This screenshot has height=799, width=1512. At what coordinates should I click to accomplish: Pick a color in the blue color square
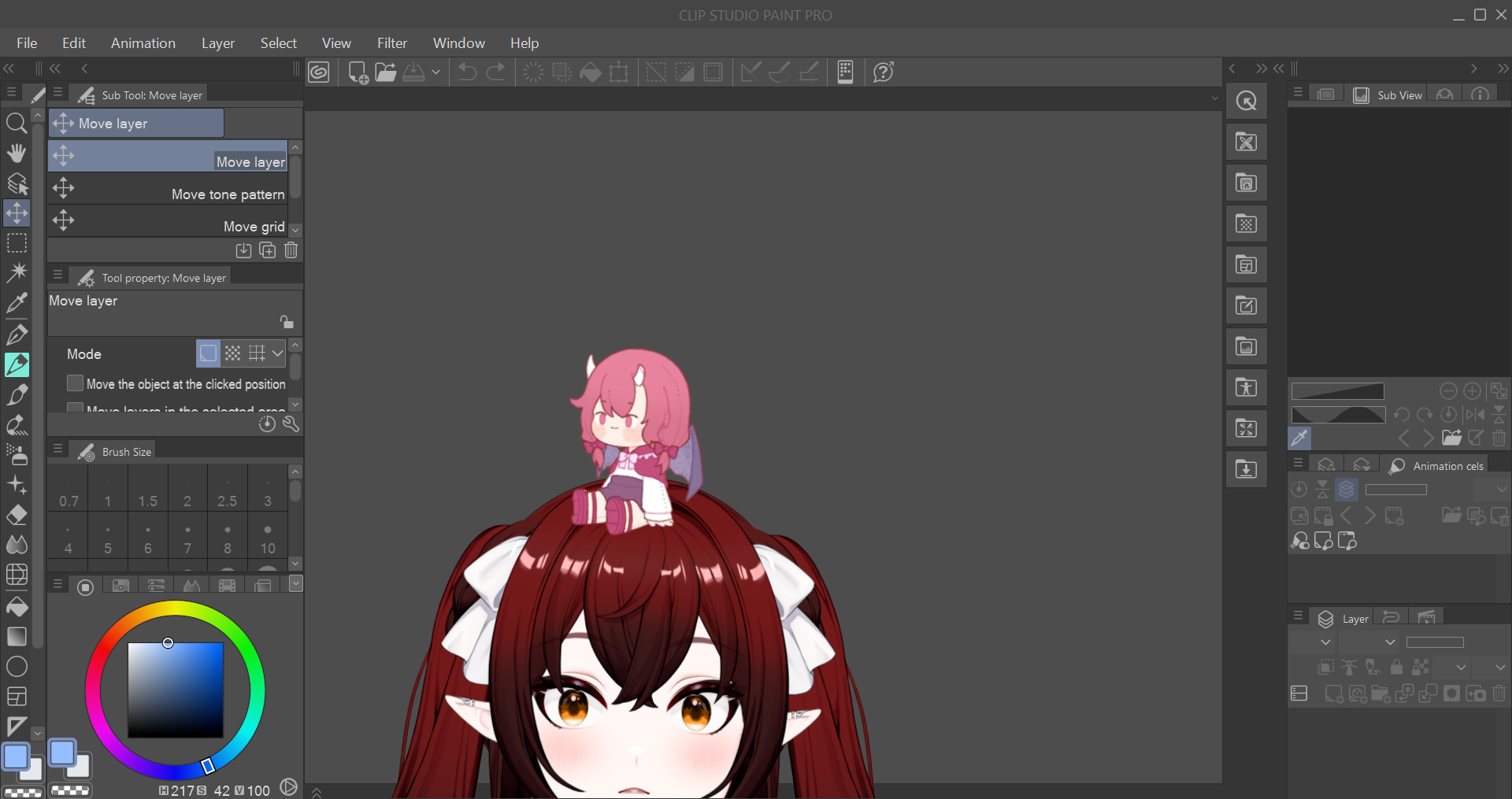pyautogui.click(x=176, y=690)
